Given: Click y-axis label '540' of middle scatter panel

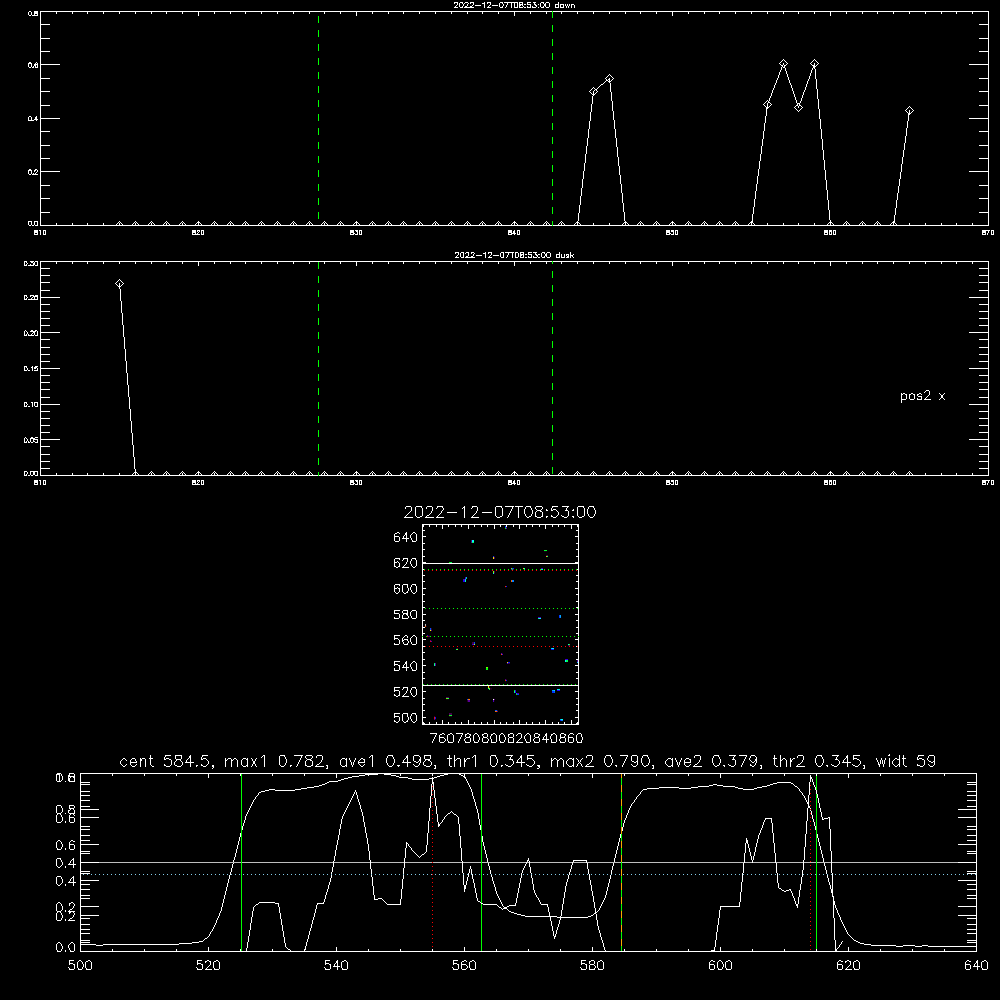Looking at the screenshot, I should click(x=406, y=666).
